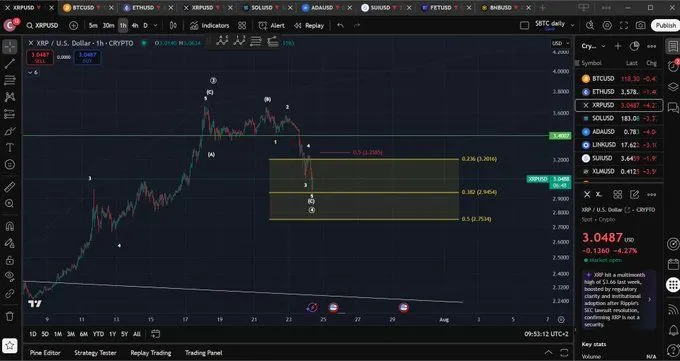Switch to the SOLUSD tab
This screenshot has width=680, height=361.
tap(266, 8)
